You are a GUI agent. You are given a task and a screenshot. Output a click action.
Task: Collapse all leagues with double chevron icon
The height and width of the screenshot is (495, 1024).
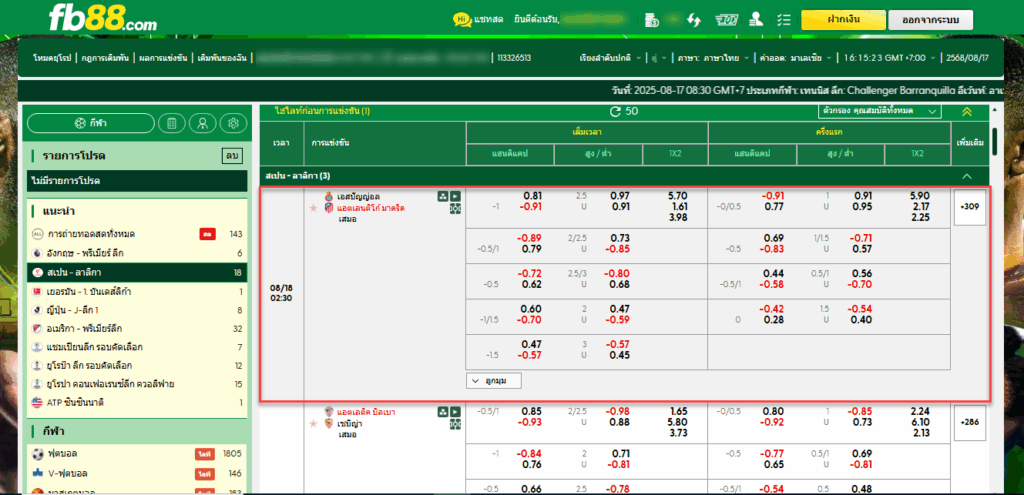pos(967,112)
